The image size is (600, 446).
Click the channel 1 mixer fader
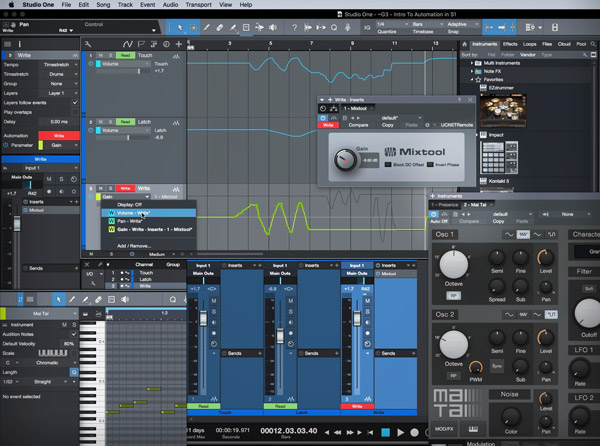203,318
